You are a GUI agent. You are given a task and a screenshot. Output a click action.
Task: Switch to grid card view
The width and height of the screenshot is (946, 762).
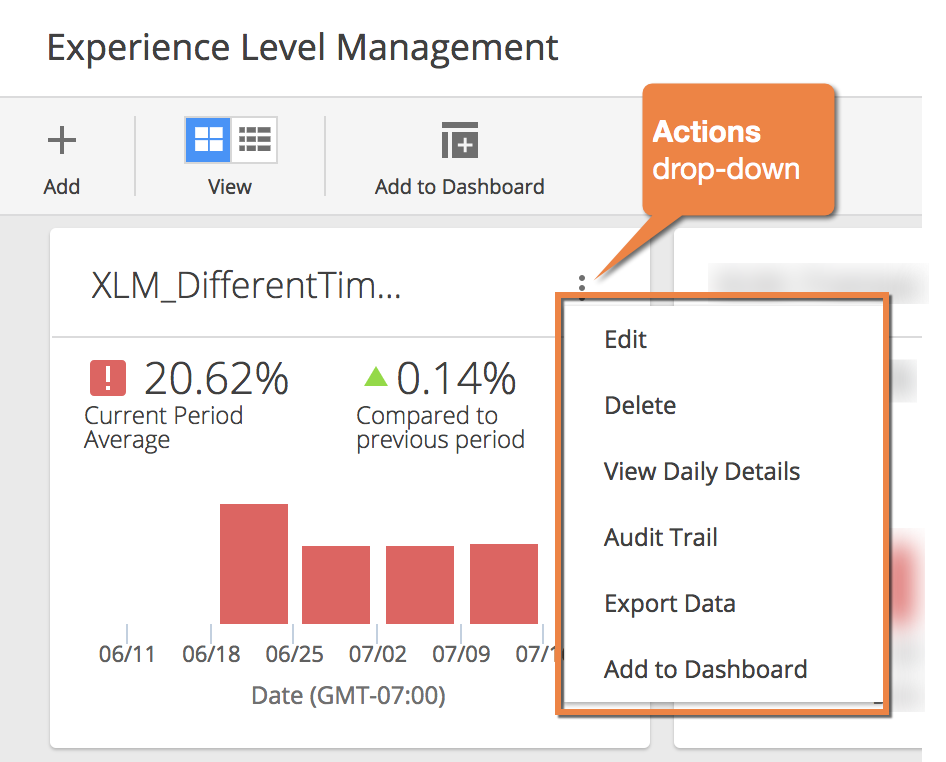coord(208,140)
